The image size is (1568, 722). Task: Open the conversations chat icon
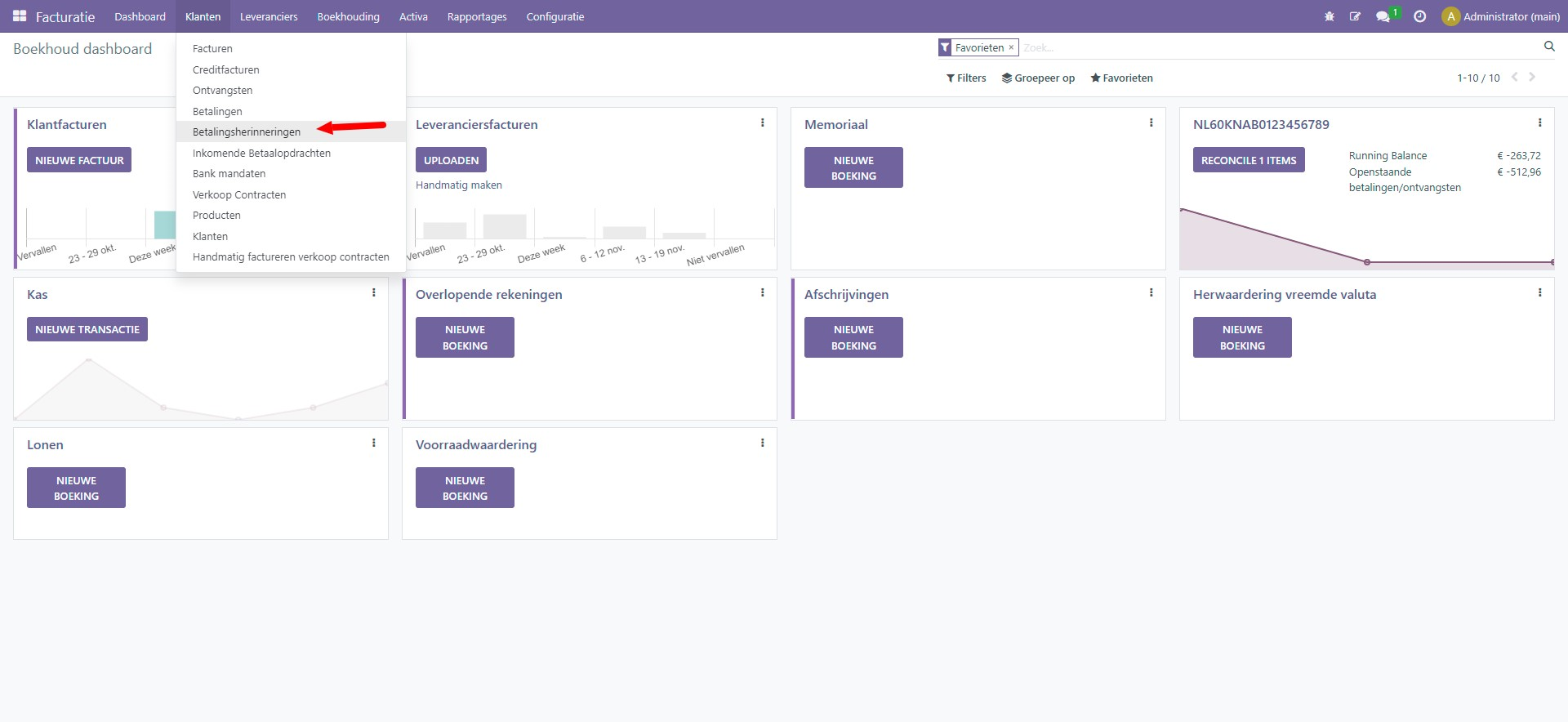click(x=1383, y=16)
